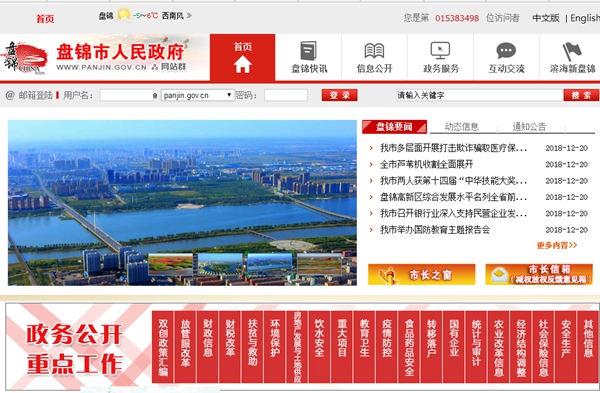Open 其他信息 red column

coord(589,347)
